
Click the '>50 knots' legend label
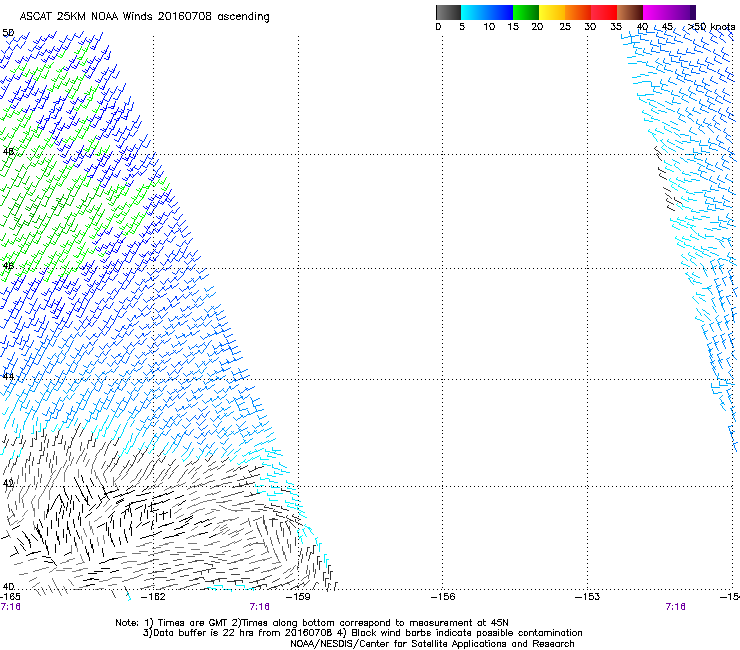(x=712, y=27)
